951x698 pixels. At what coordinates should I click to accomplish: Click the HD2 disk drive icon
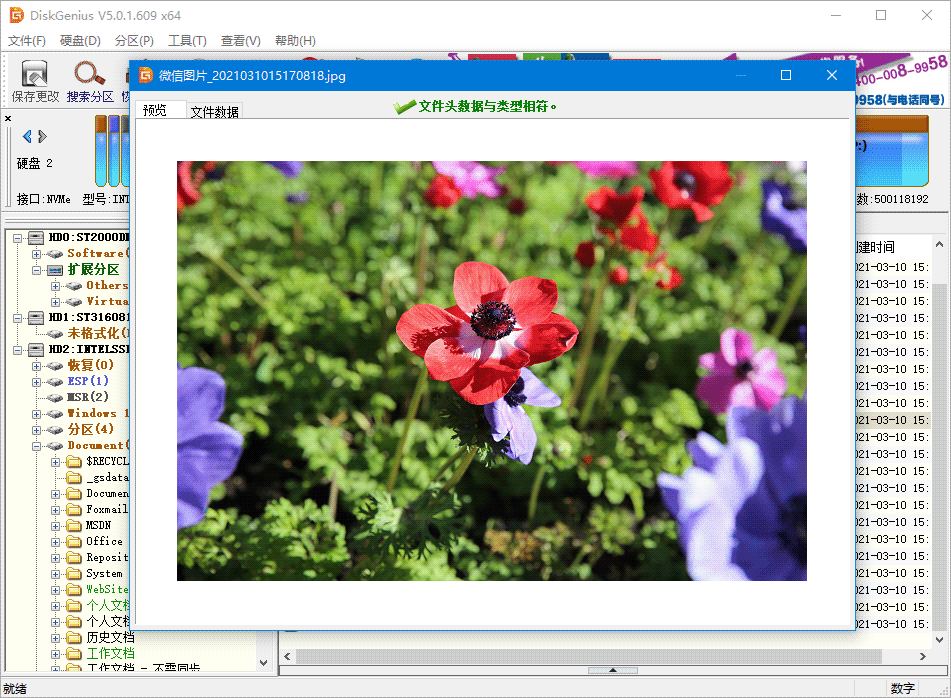(36, 349)
